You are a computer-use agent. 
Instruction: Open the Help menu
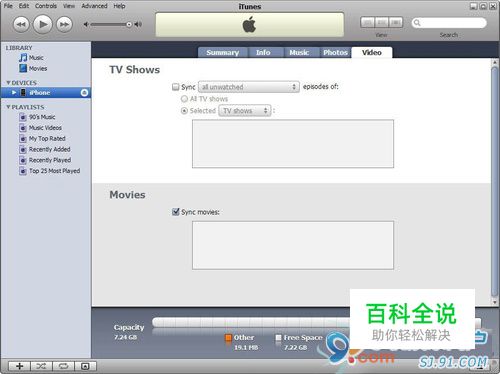(x=119, y=6)
